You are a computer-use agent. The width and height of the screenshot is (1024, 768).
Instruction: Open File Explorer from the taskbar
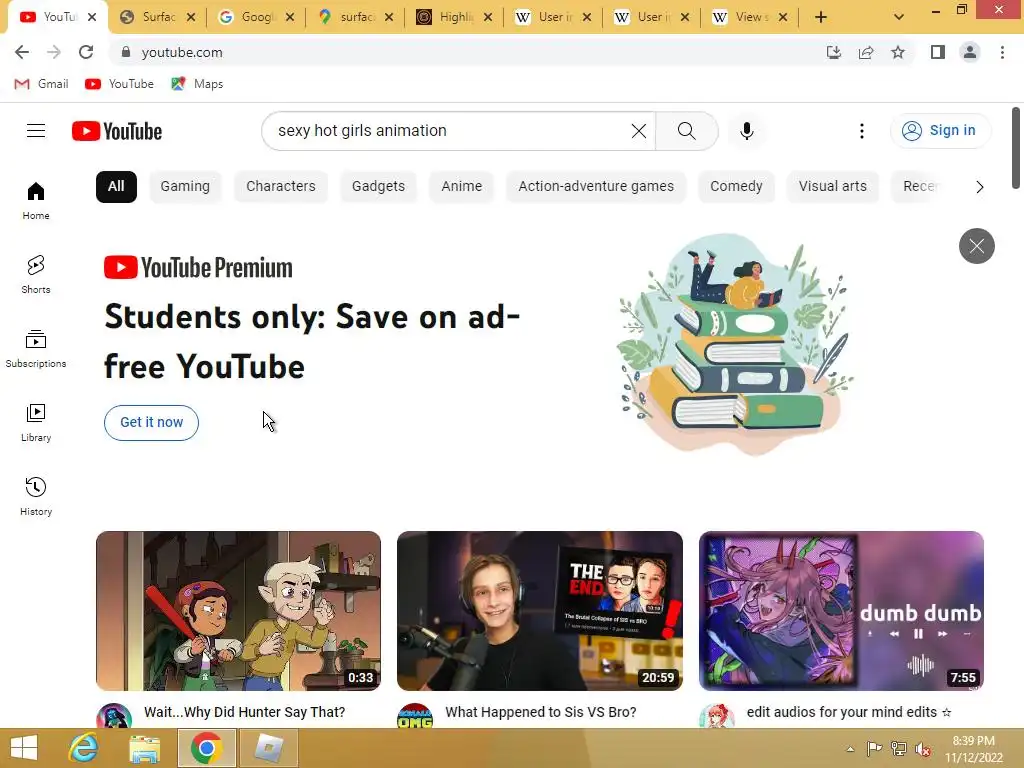[x=144, y=748]
